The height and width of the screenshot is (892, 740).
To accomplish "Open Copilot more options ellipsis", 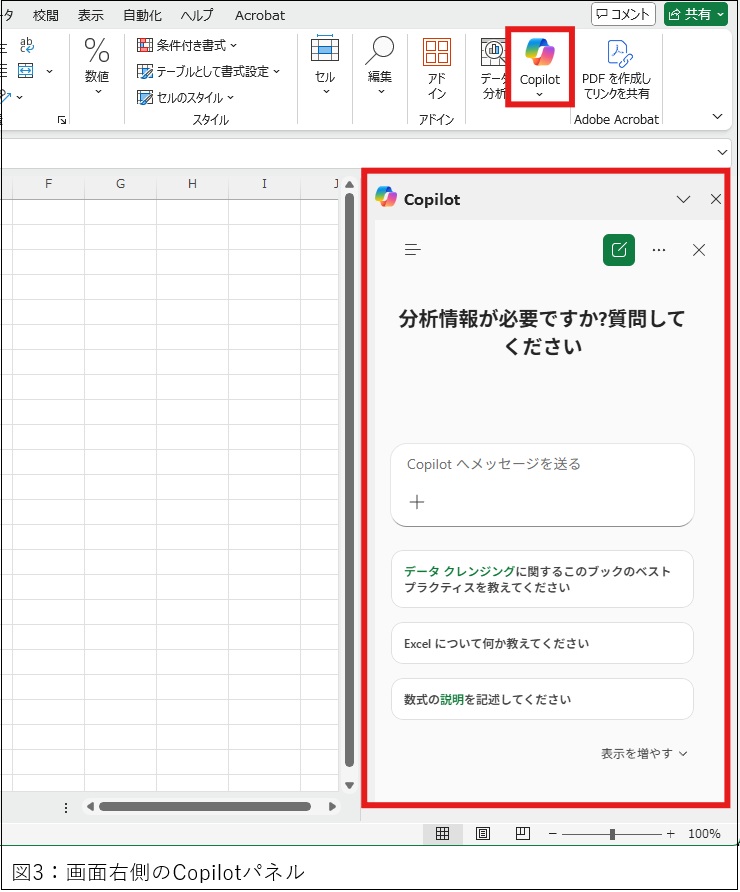I will click(658, 250).
